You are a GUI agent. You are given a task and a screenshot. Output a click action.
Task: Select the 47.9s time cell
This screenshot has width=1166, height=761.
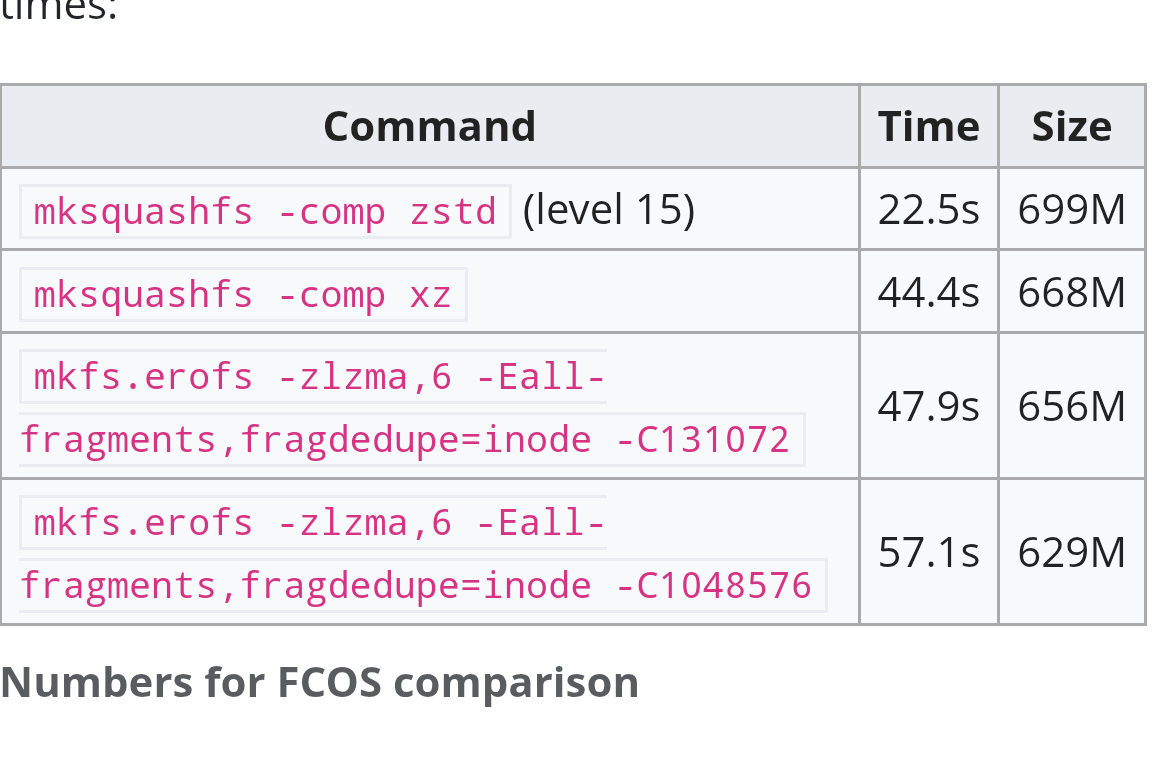[x=928, y=406]
